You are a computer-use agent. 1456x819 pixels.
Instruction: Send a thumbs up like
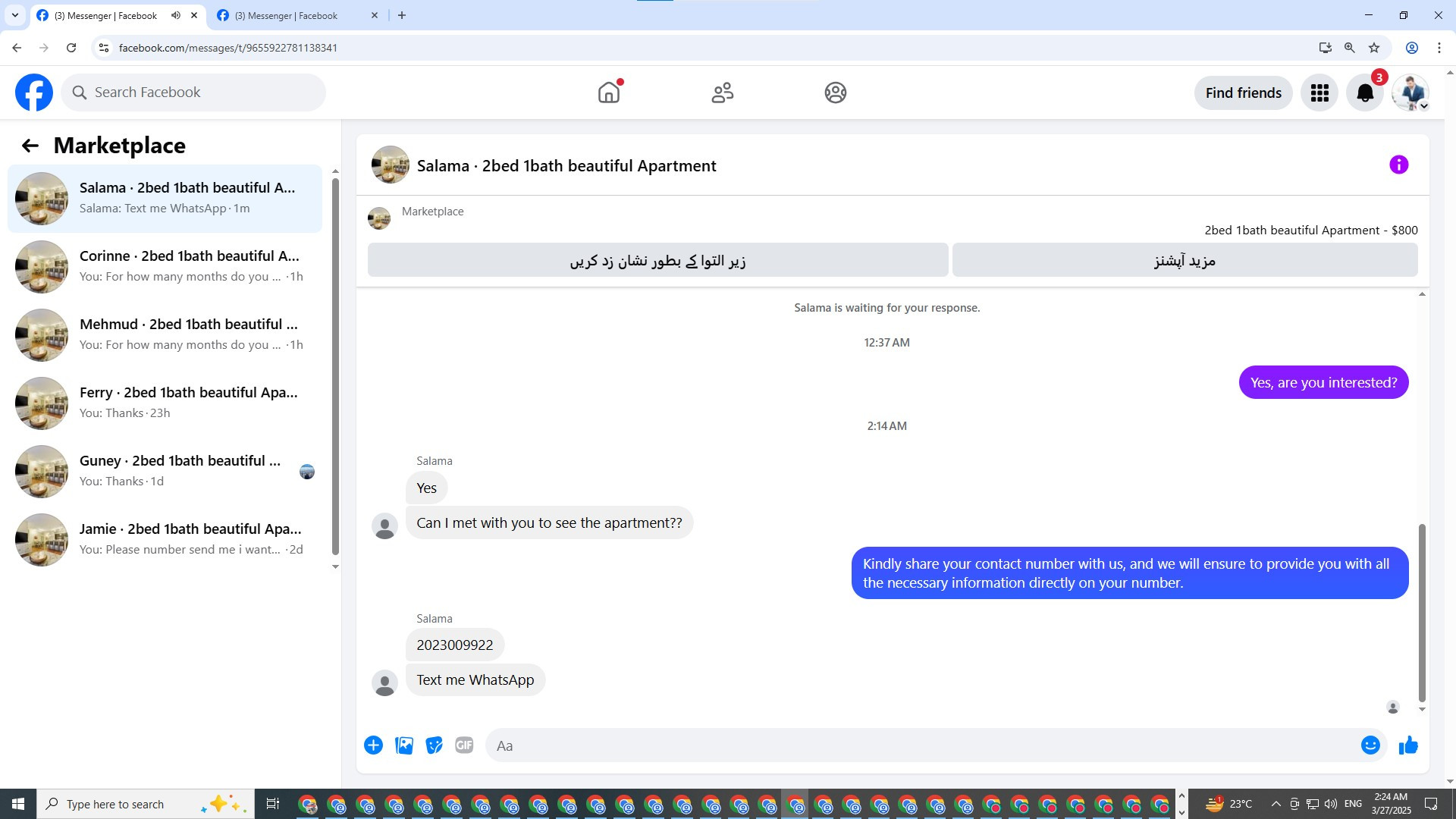[1408, 745]
